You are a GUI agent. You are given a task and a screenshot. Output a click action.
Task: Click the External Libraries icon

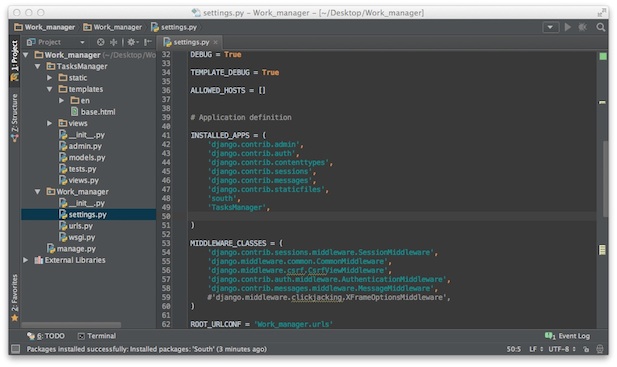39,260
